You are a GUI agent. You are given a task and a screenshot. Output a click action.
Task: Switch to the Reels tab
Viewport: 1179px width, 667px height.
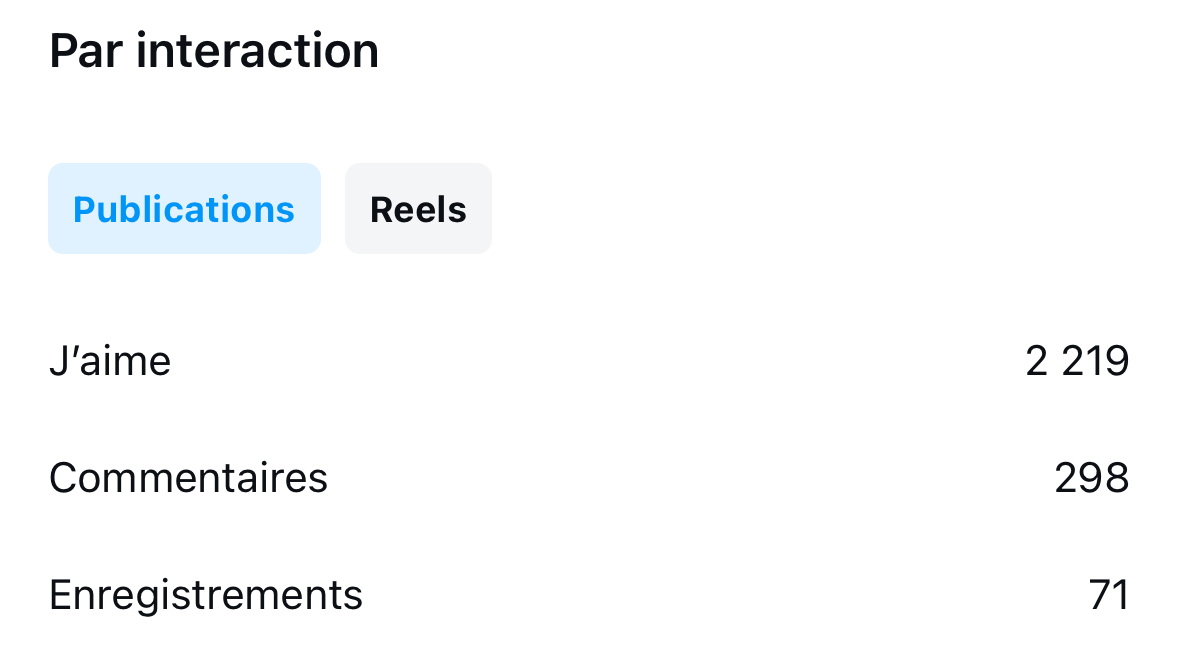(x=418, y=209)
